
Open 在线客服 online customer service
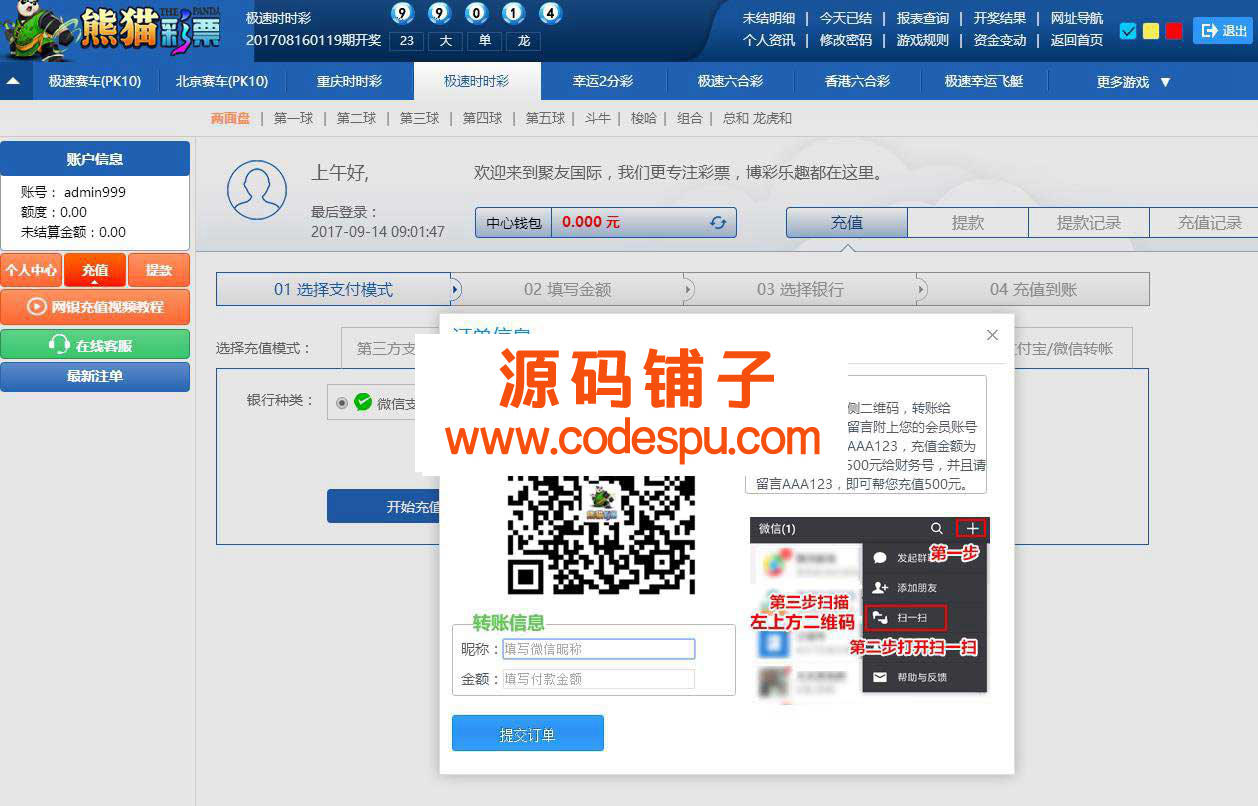pos(95,345)
